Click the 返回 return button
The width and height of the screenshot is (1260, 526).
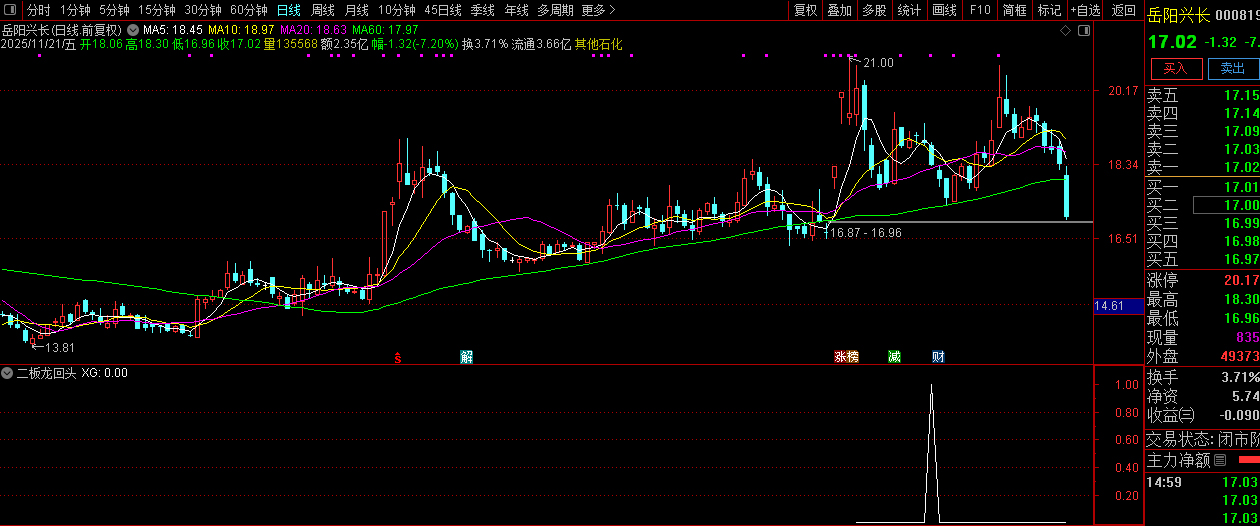(x=1123, y=10)
